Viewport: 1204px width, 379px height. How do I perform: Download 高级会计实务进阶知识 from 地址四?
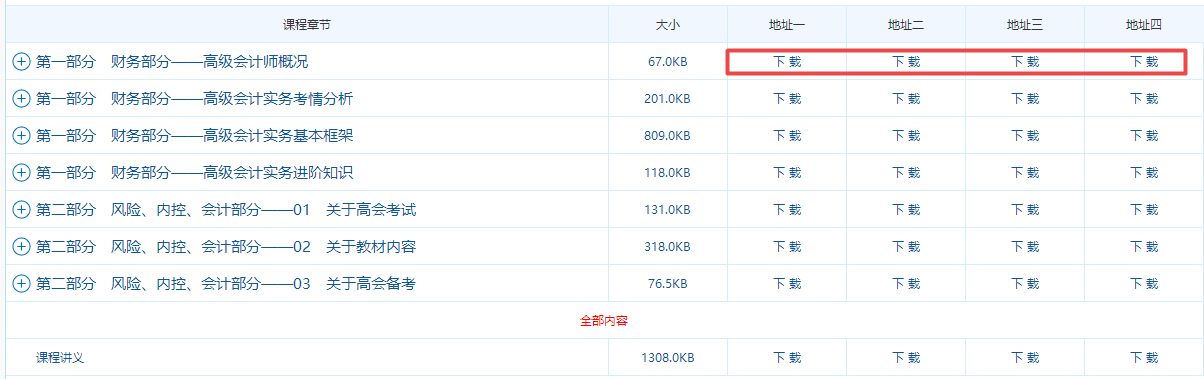1144,173
